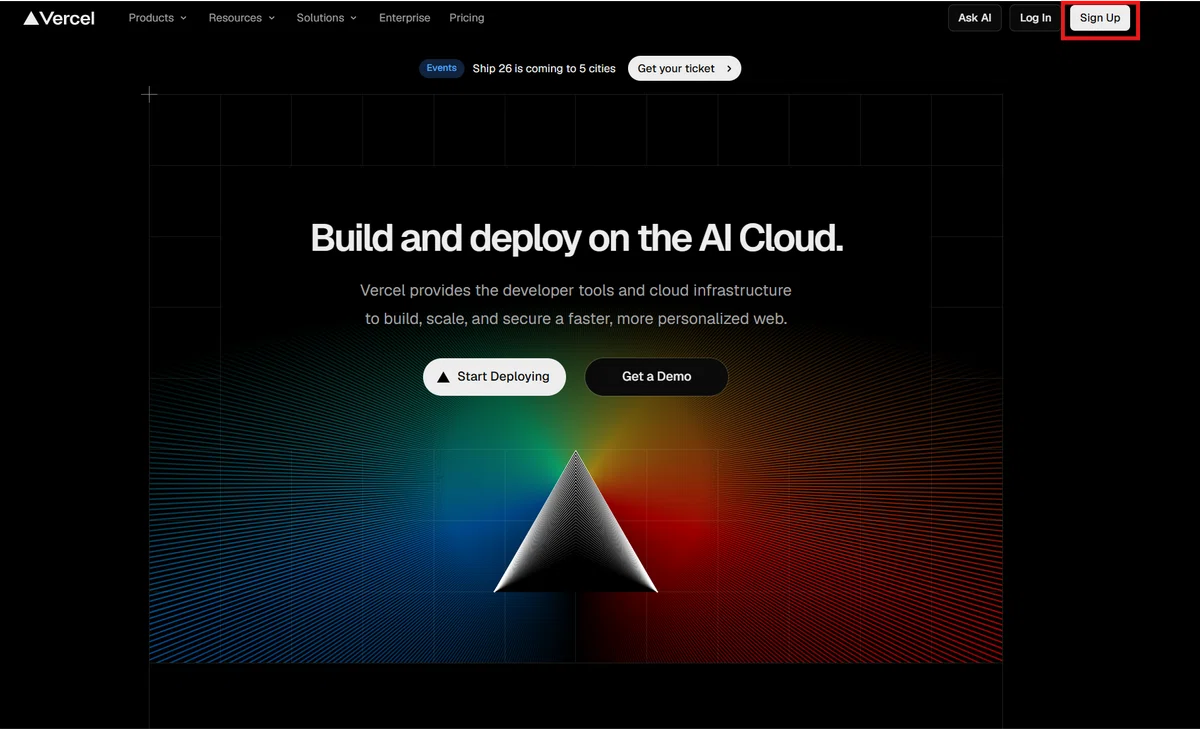Open the Ship 26 announcement text

coord(544,69)
